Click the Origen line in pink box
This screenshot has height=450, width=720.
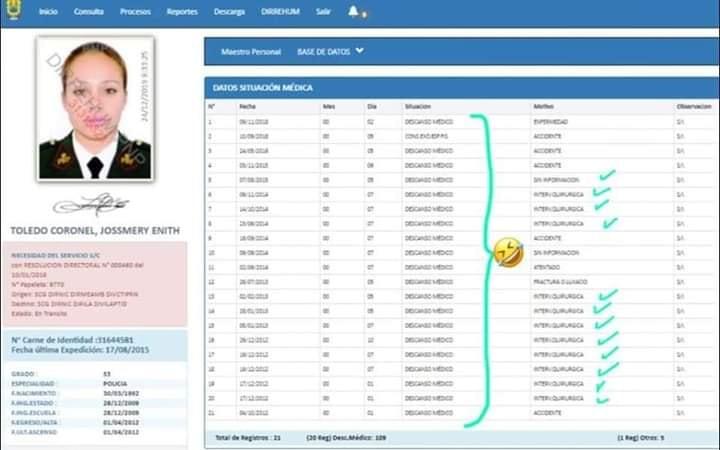(74, 294)
